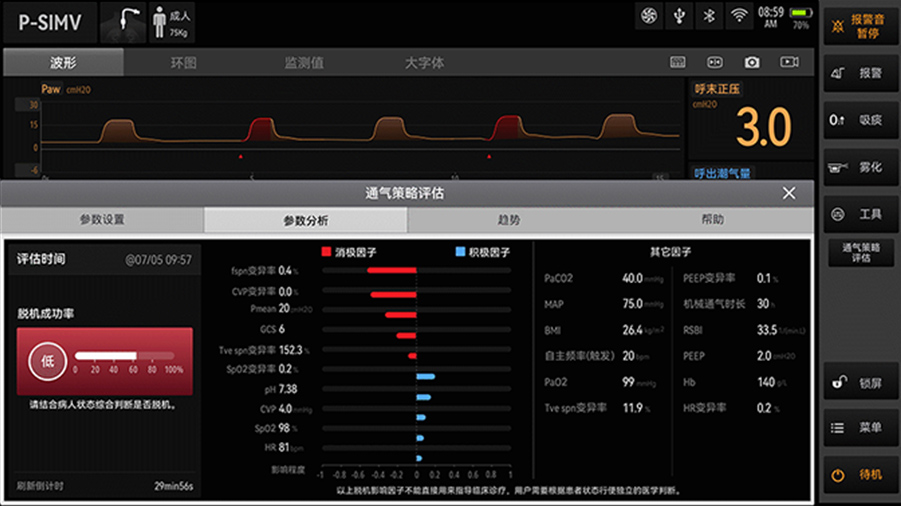Toggle the Bluetooth icon
Viewport: 901px width, 506px height.
click(x=709, y=16)
